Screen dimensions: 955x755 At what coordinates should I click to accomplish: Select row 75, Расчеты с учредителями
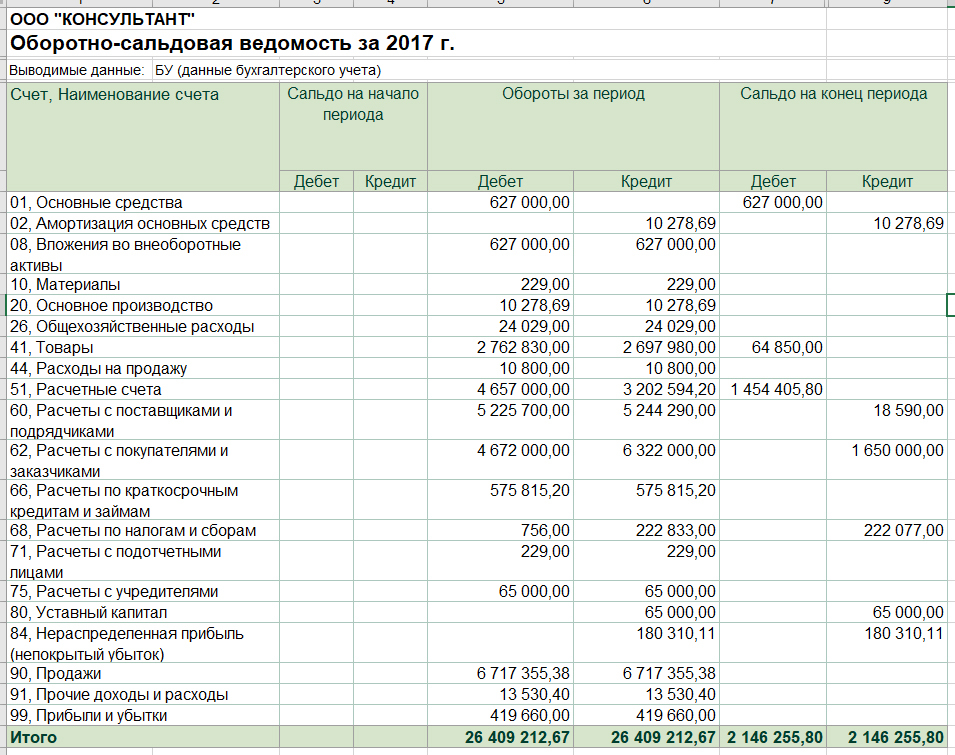[x=478, y=591]
